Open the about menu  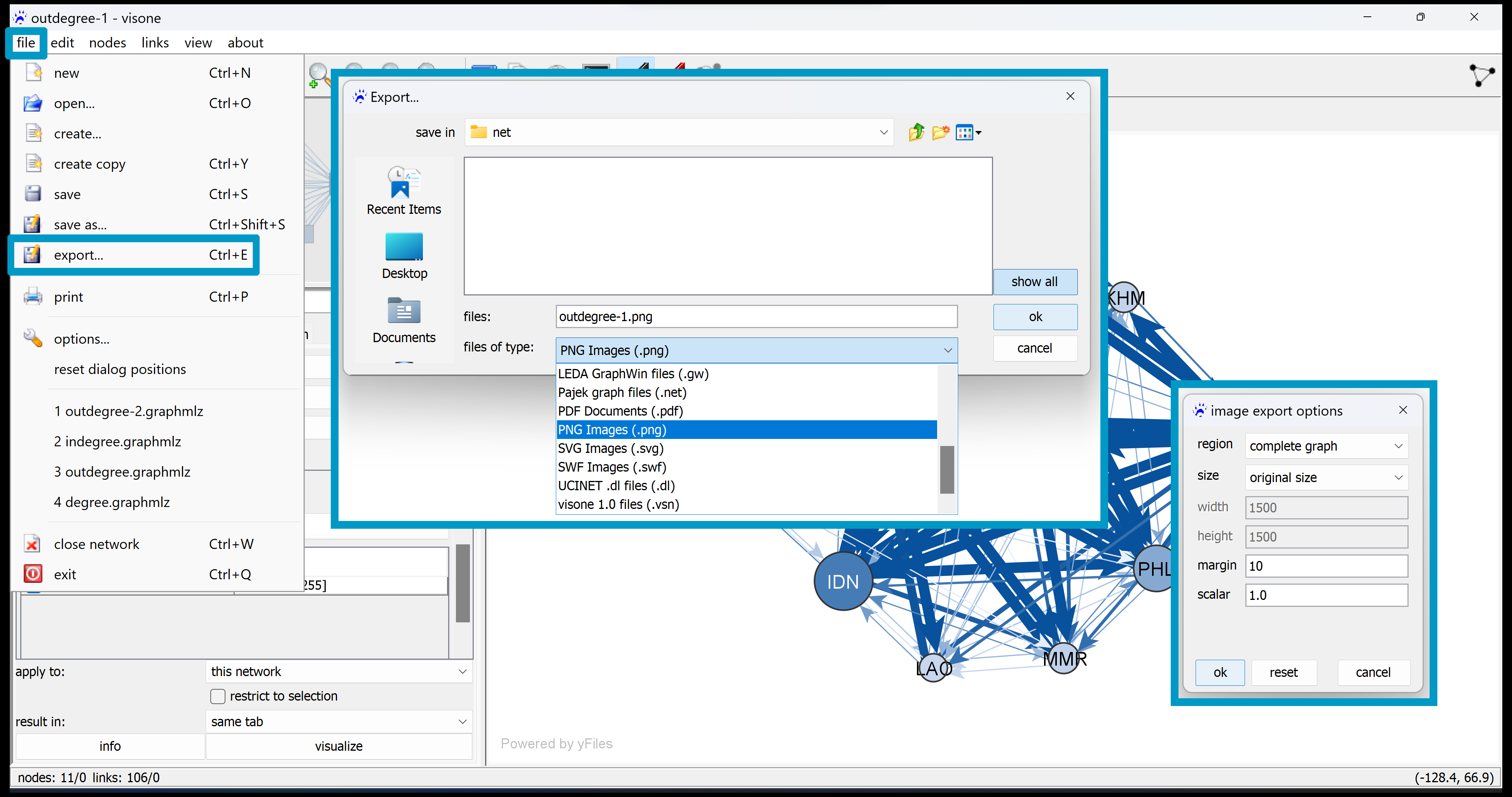[x=245, y=43]
